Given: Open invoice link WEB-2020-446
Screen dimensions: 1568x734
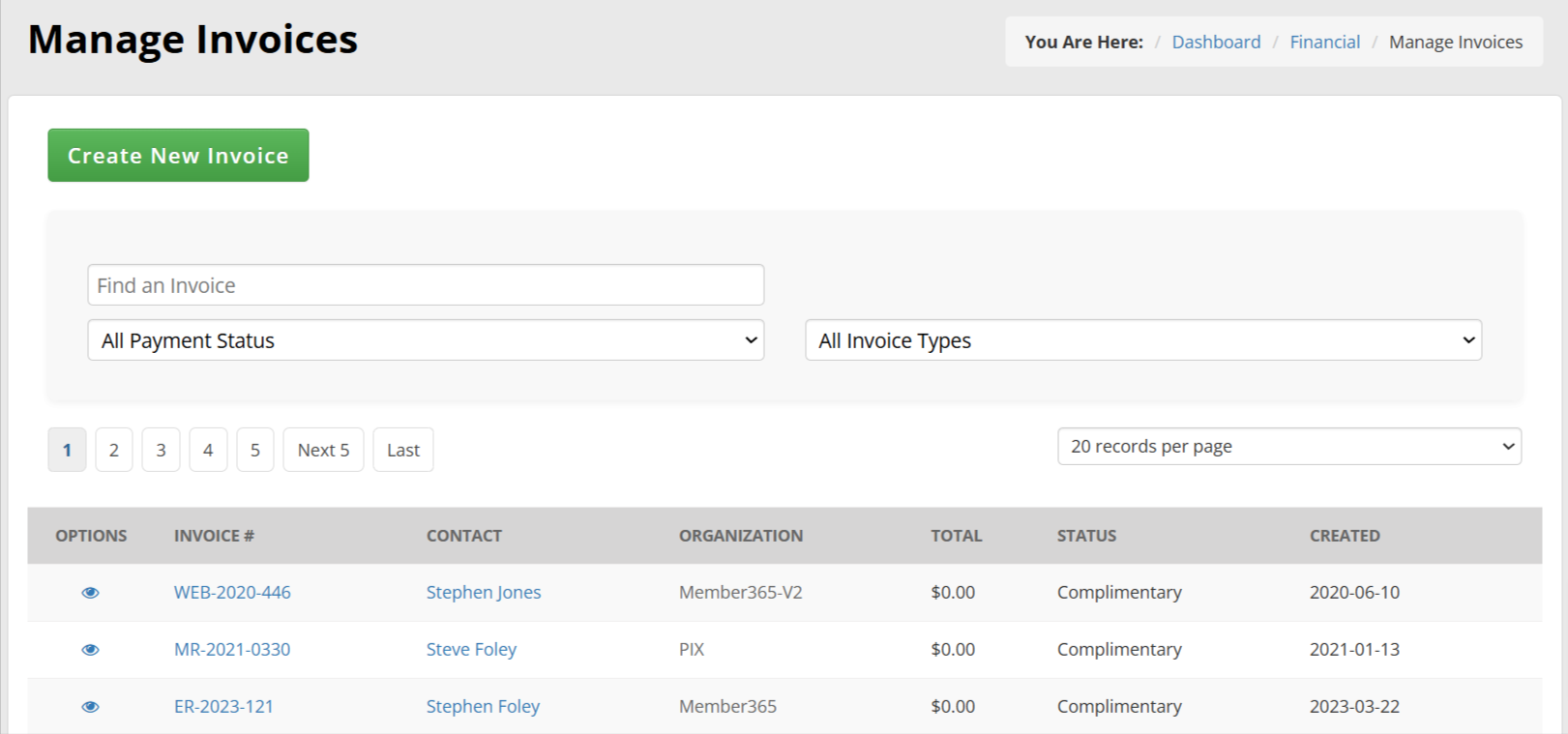Looking at the screenshot, I should tap(232, 593).
